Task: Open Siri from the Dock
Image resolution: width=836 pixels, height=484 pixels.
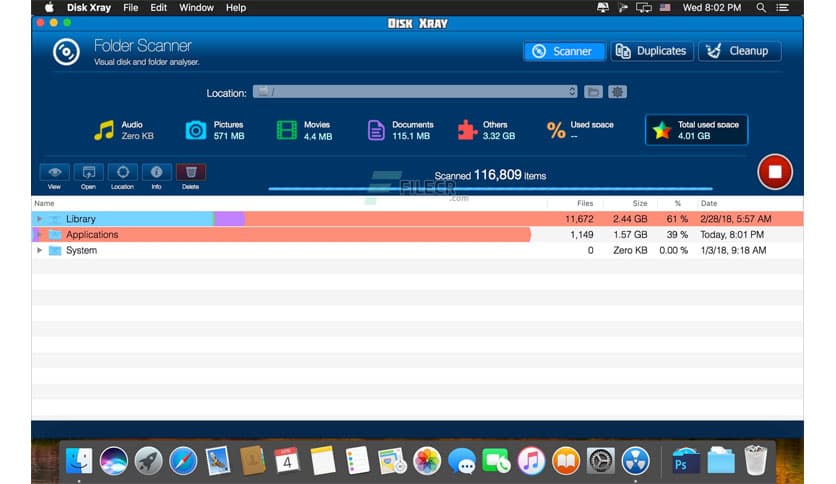Action: coord(114,461)
